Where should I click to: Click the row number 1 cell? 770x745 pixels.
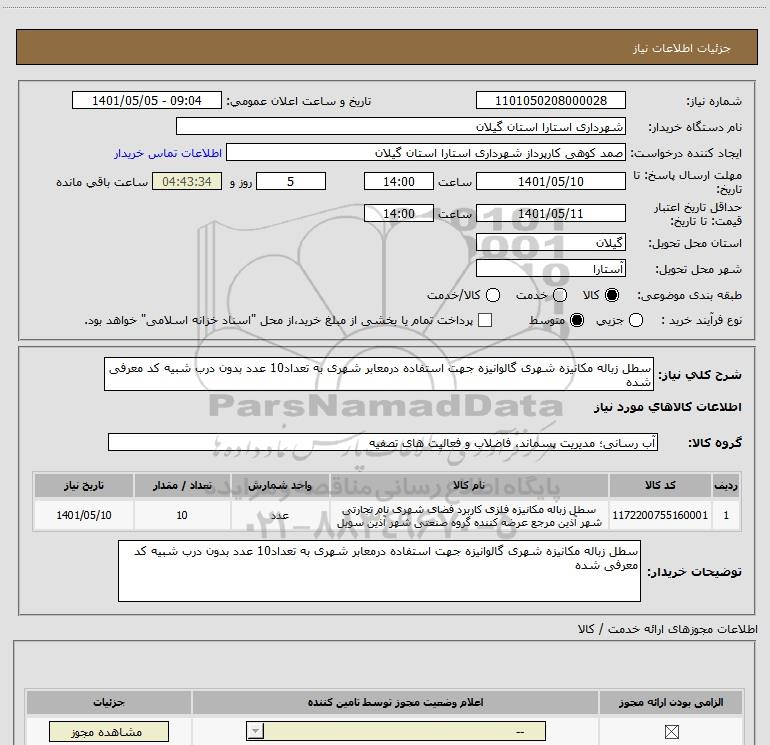726,515
